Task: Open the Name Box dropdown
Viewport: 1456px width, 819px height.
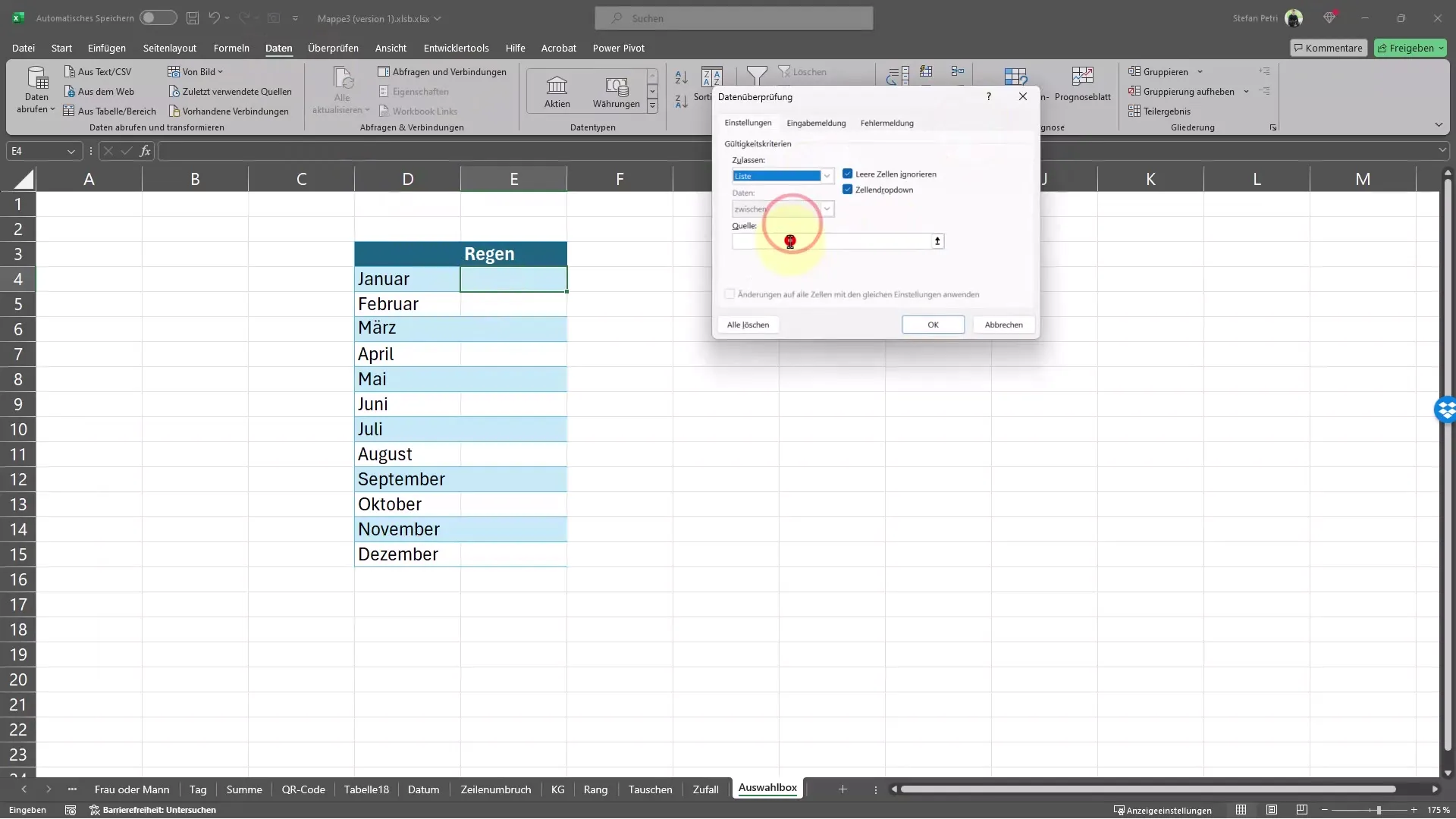Action: point(71,151)
